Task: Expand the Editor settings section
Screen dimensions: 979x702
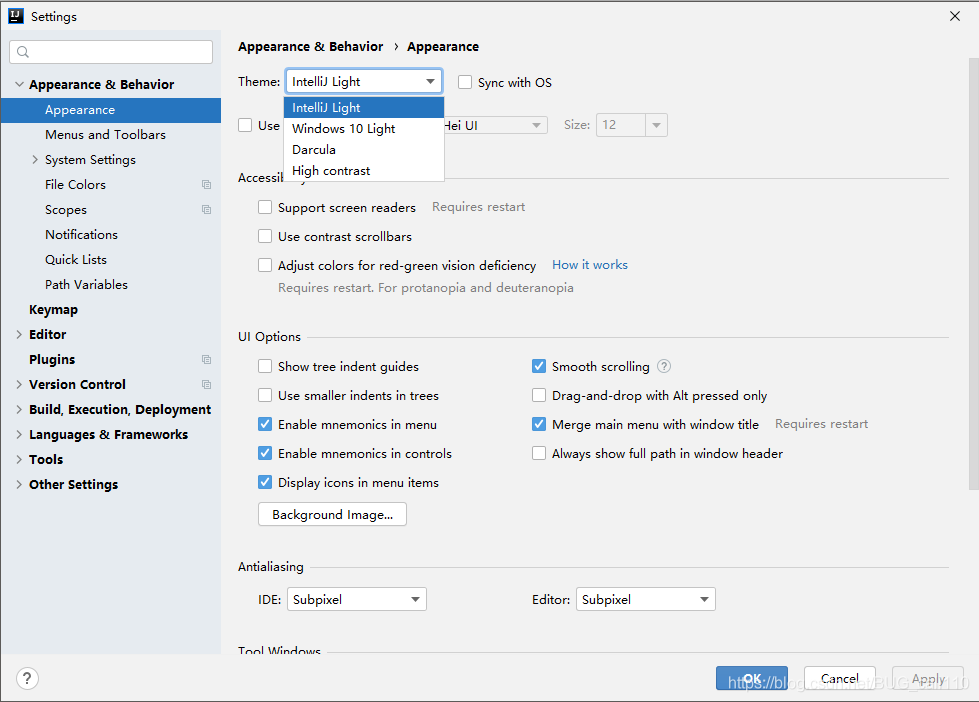Action: point(18,334)
